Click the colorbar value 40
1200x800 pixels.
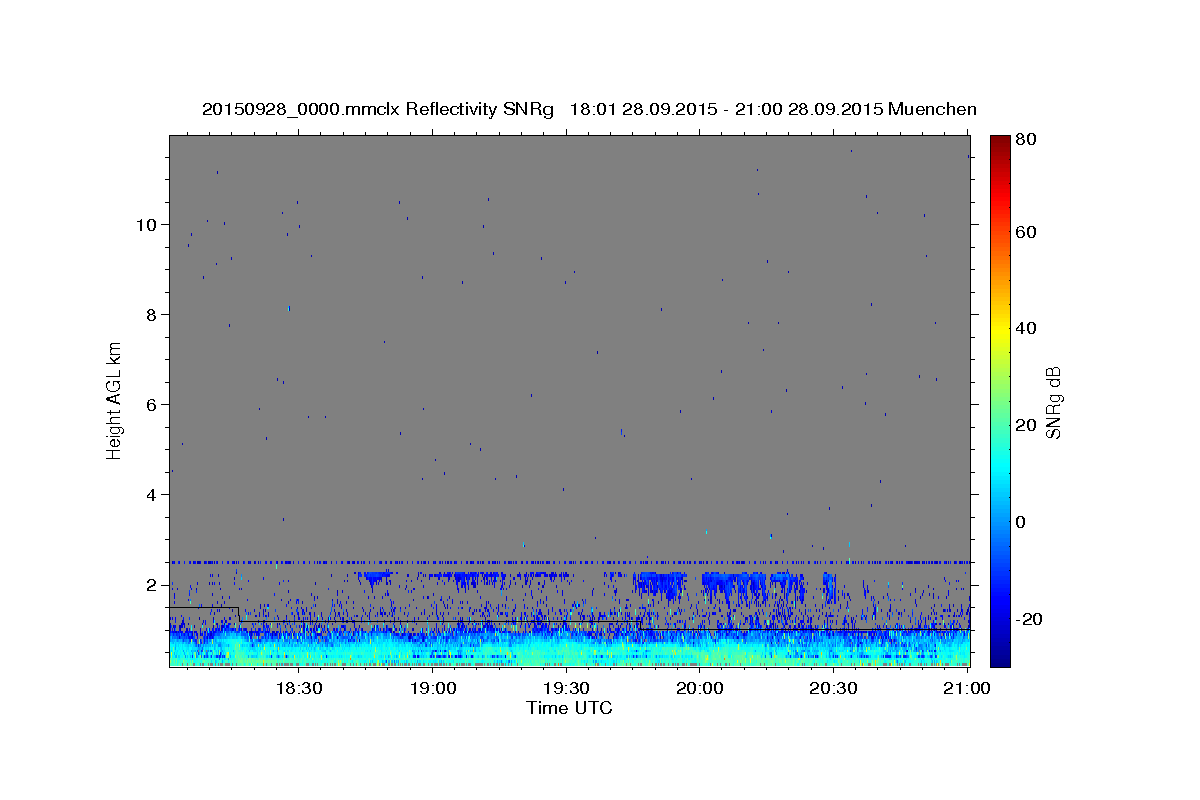(1028, 328)
